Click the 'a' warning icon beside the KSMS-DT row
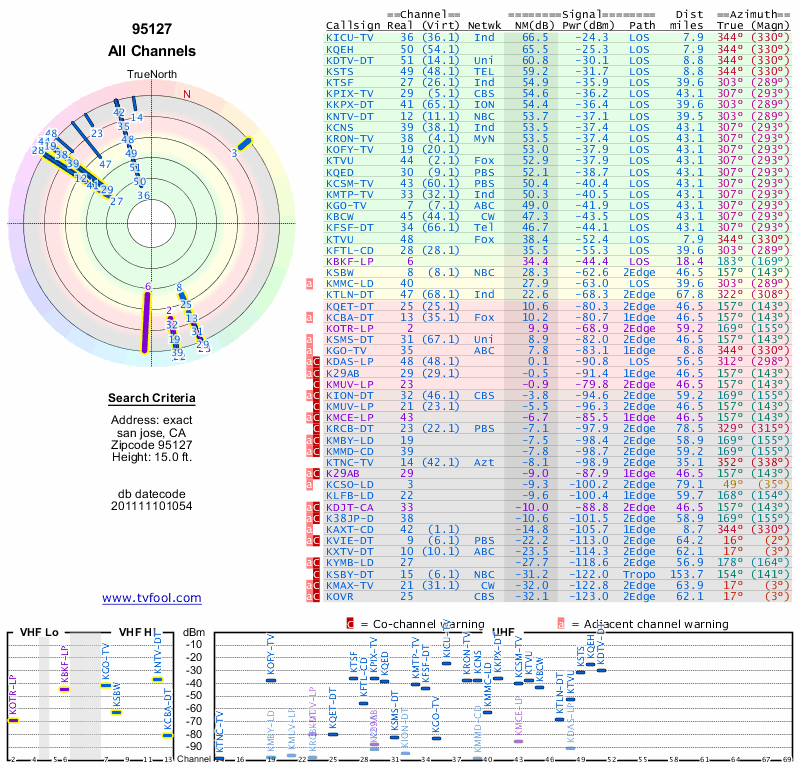The height and width of the screenshot is (768, 800). pyautogui.click(x=309, y=339)
